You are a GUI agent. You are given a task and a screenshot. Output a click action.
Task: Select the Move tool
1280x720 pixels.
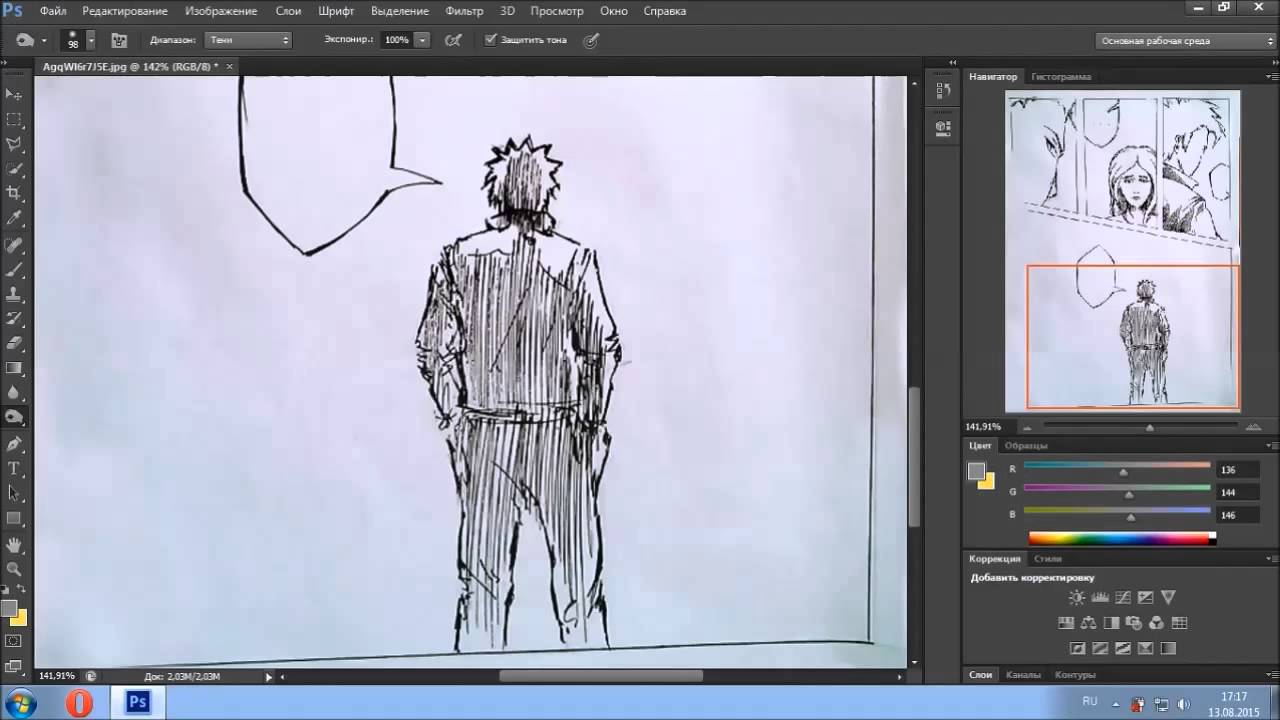point(14,94)
